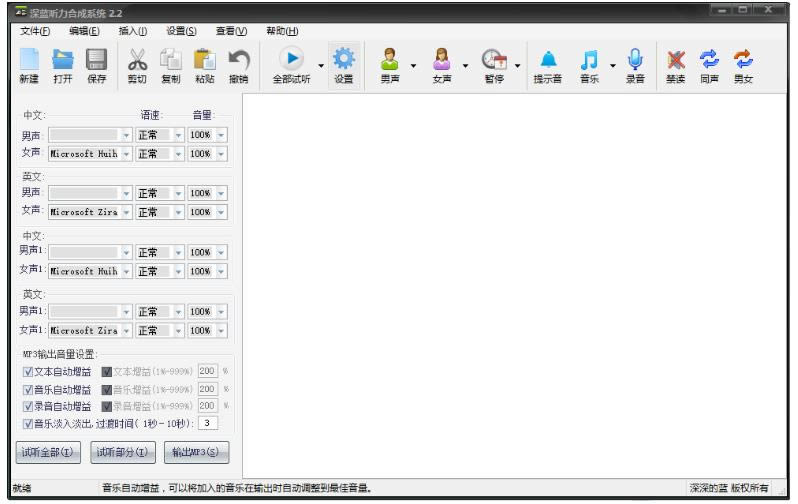Click the 新建 (New) toolbar icon
Viewport: 798px width, 504px height.
coord(29,66)
